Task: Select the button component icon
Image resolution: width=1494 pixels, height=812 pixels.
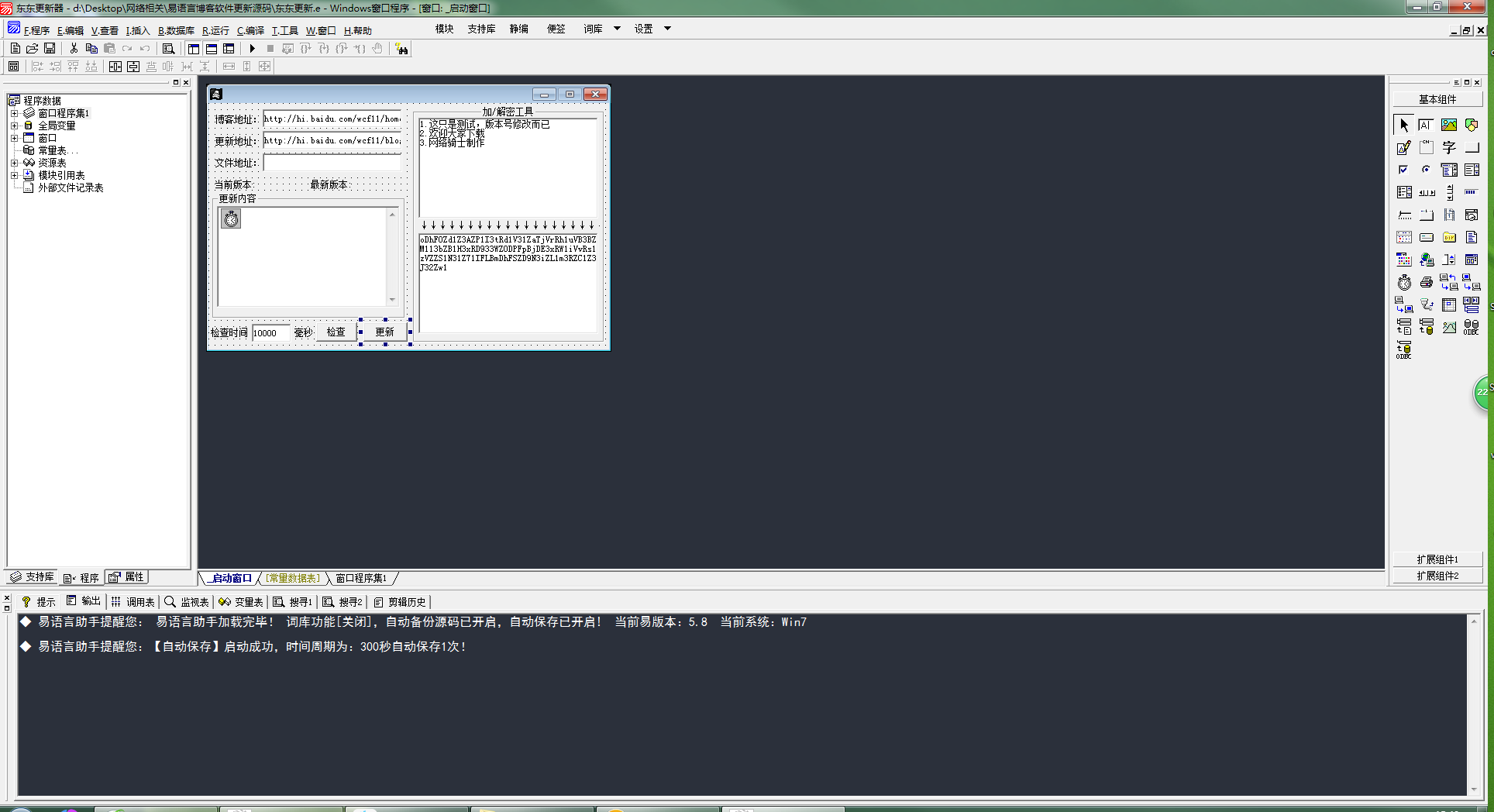Action: (x=1472, y=147)
